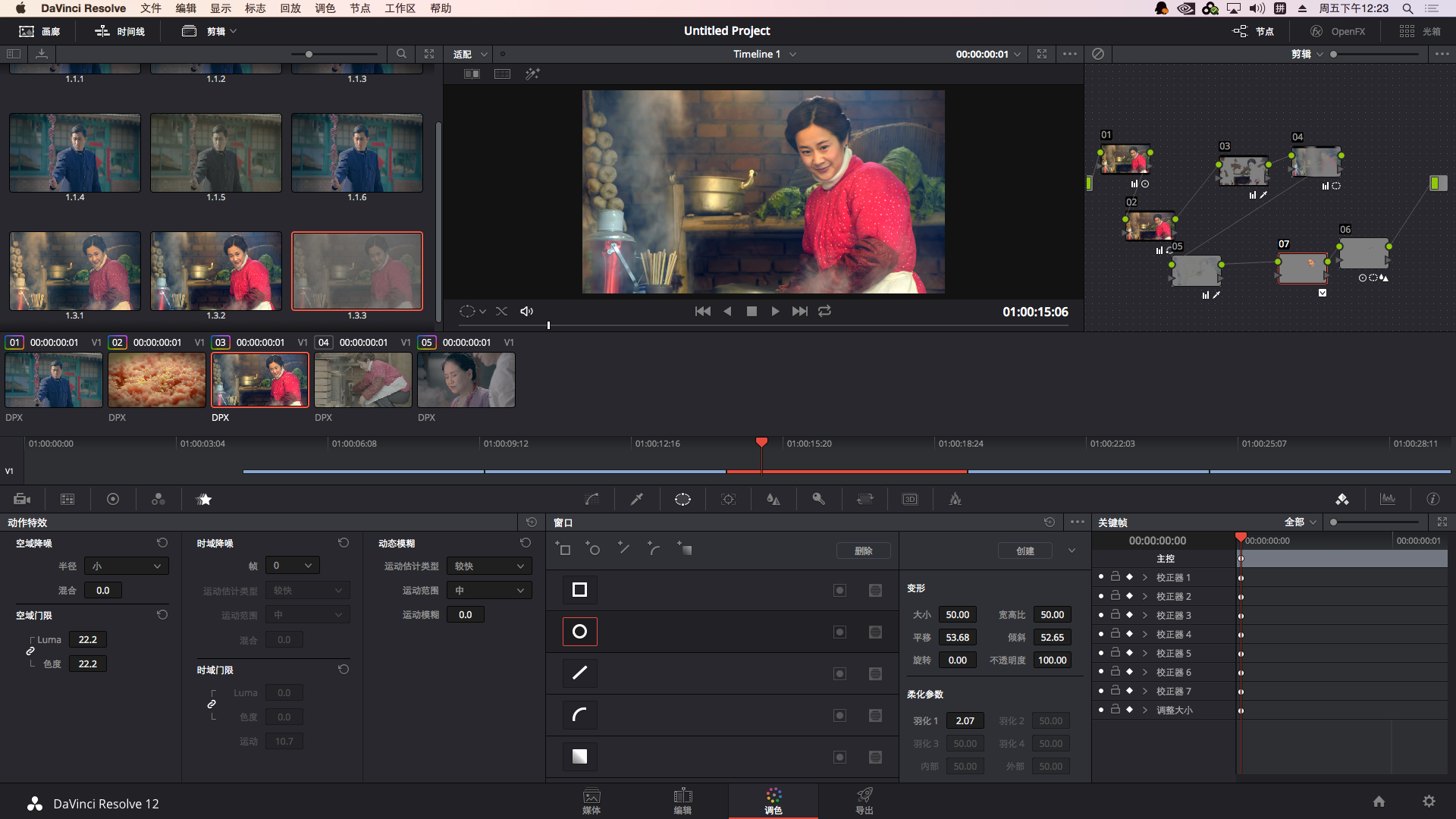Add a circular window
Image resolution: width=1456 pixels, height=819 pixels.
593,549
